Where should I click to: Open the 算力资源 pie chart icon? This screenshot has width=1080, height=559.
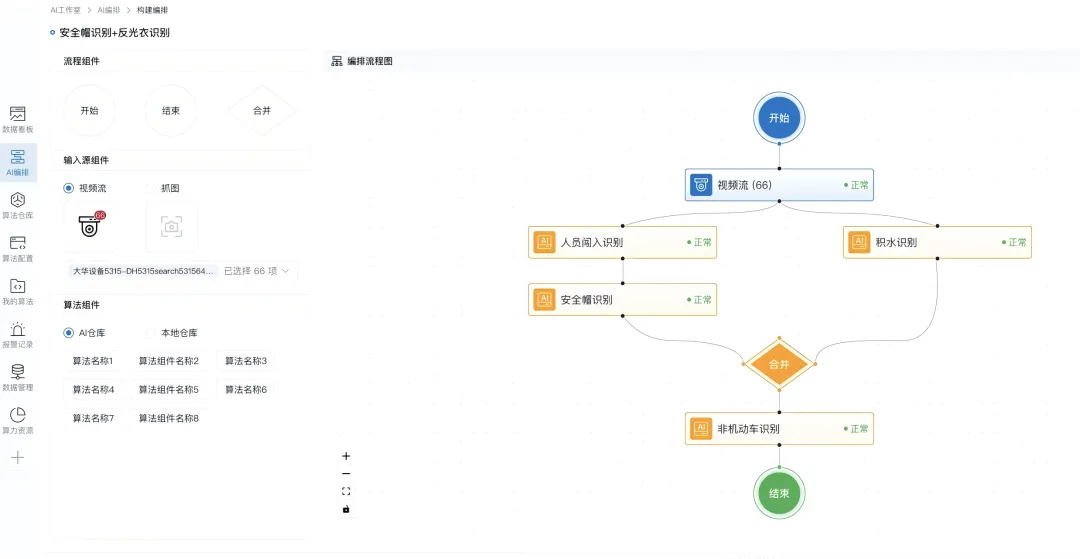tap(18, 414)
